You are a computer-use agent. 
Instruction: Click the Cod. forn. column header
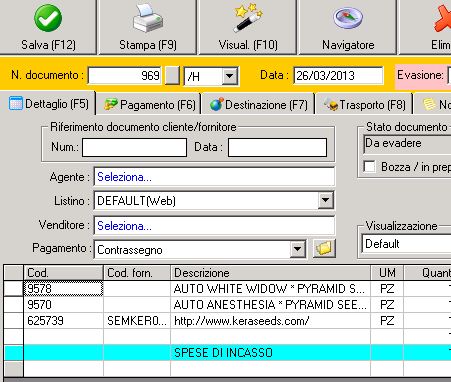click(137, 273)
